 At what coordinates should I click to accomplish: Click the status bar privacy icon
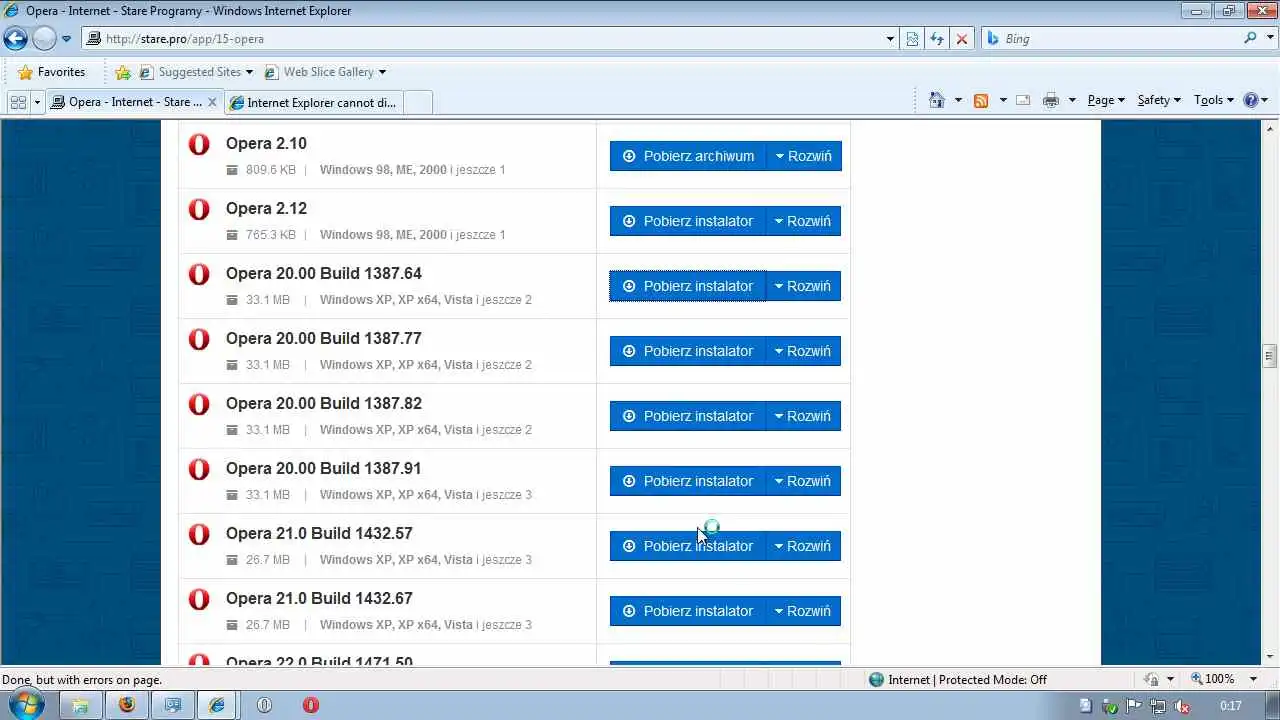coord(1152,679)
